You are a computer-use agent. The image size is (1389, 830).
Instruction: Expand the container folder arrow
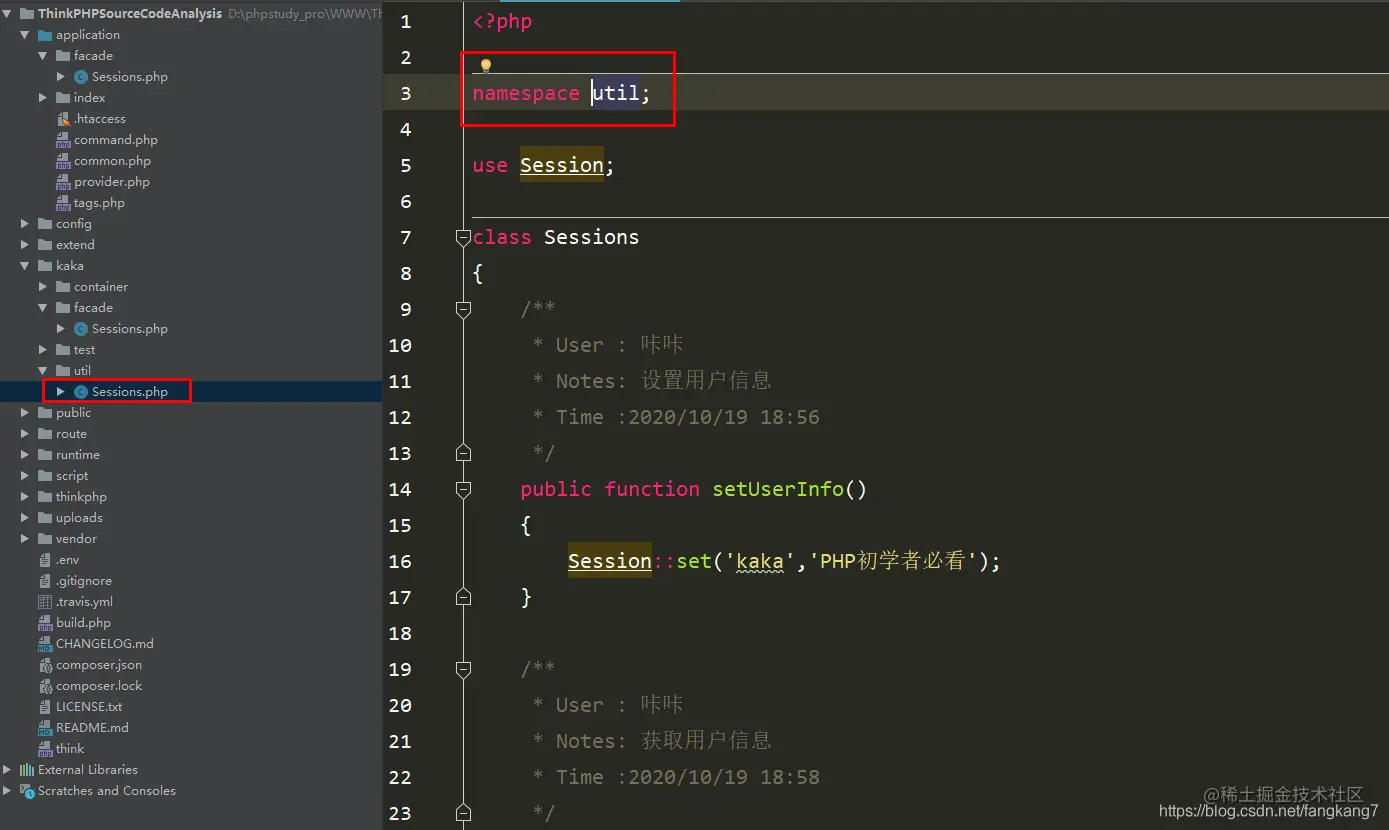(x=43, y=287)
